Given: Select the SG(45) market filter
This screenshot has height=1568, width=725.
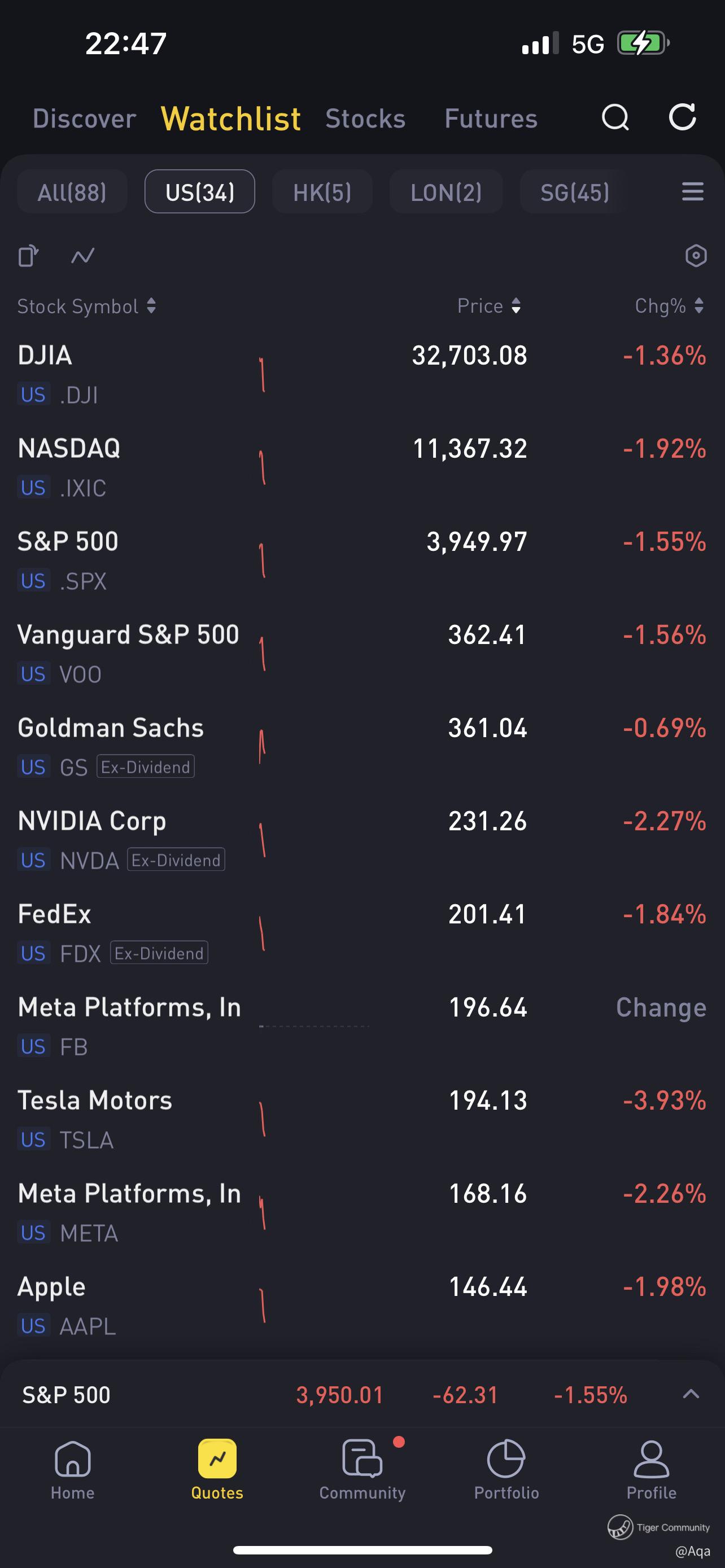Looking at the screenshot, I should 575,192.
